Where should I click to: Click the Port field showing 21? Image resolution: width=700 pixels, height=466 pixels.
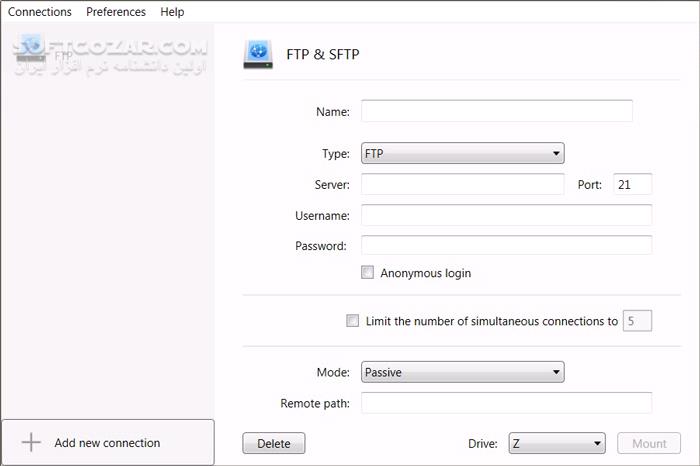(x=633, y=184)
